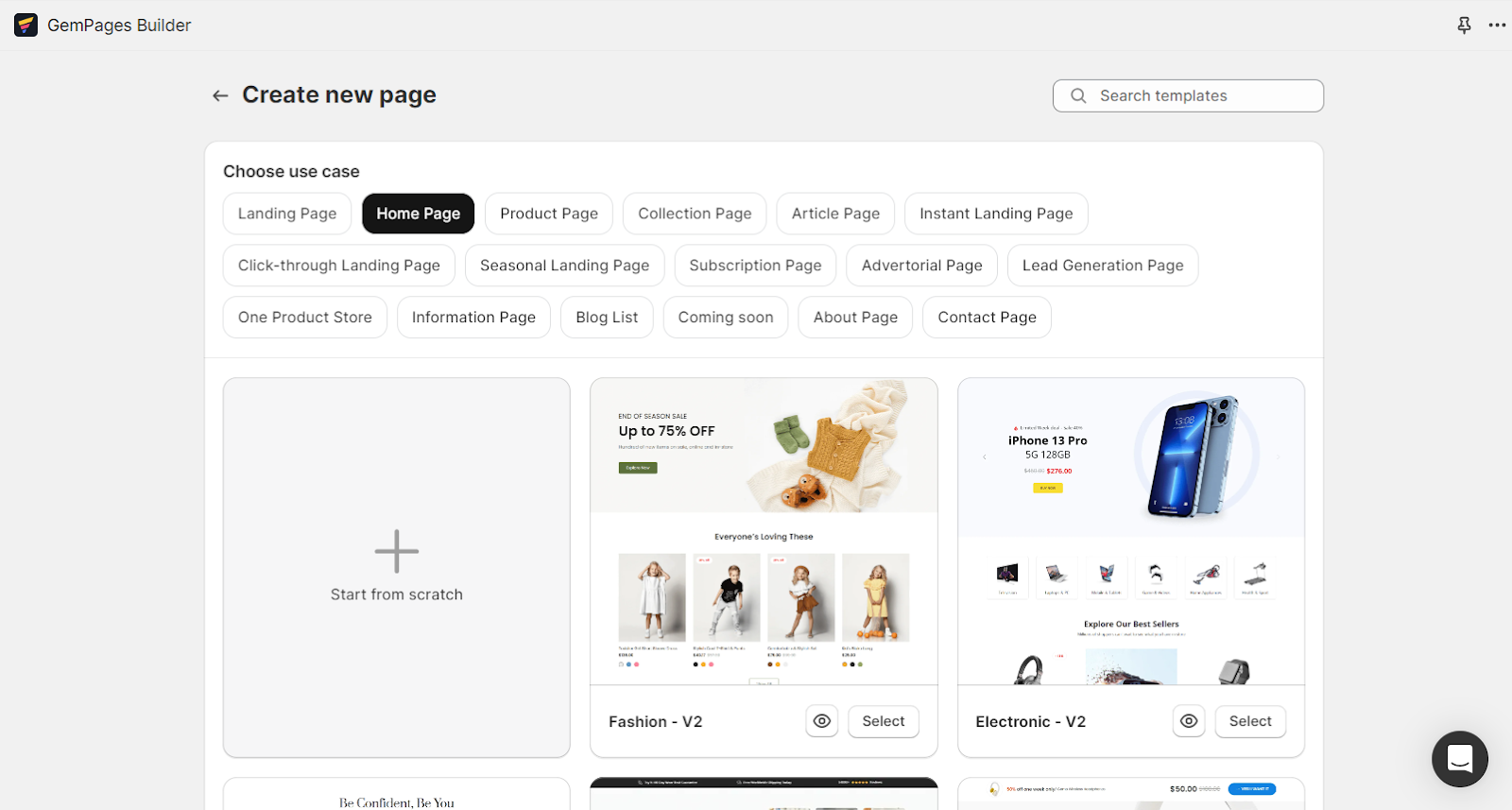Click the back arrow beside Create new page

point(220,95)
